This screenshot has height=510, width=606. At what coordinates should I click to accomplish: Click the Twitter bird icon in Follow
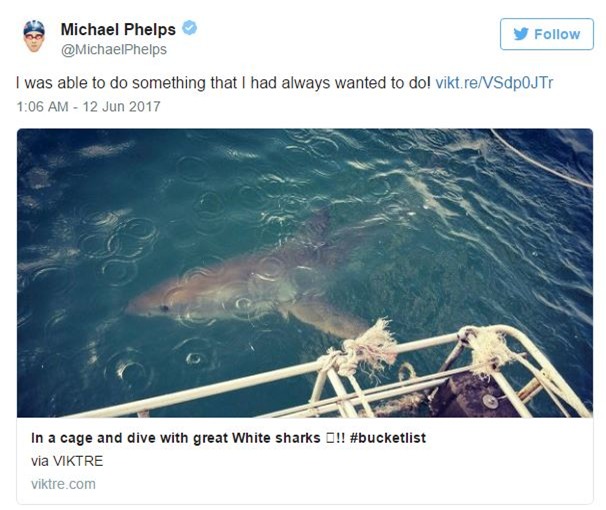coord(520,34)
